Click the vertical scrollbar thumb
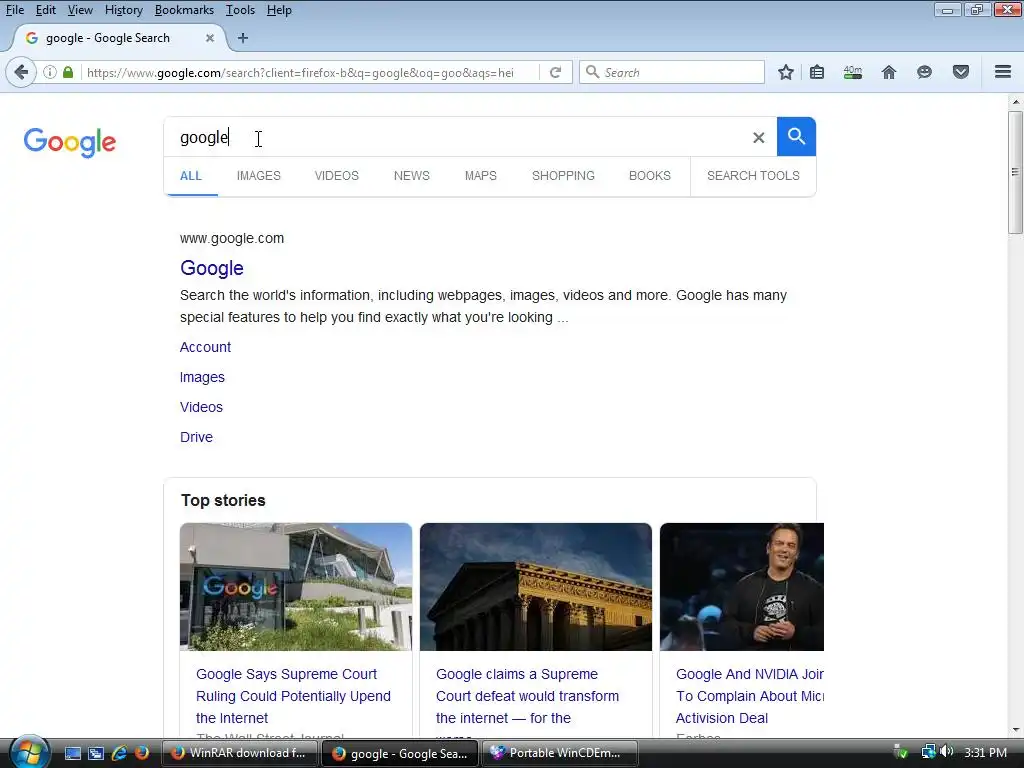Screen dimensions: 1024x768 (x=1015, y=172)
